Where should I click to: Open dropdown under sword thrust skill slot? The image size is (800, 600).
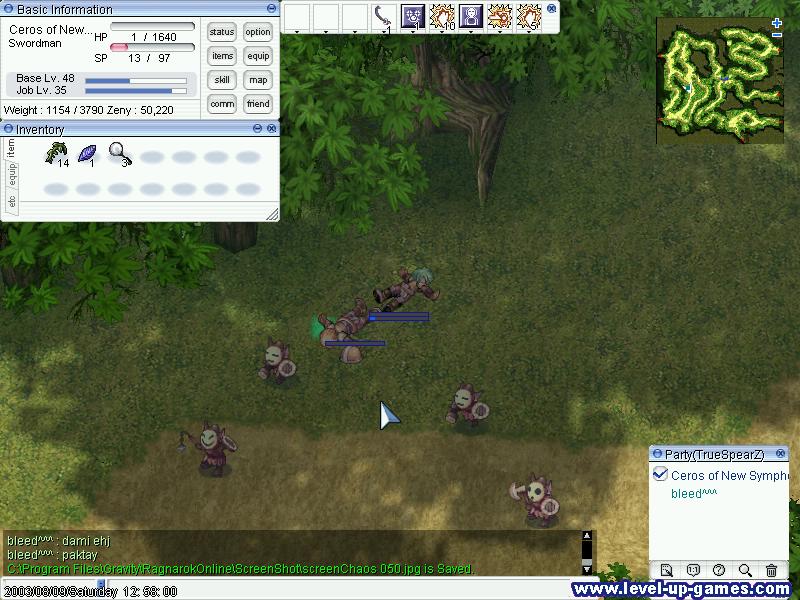[500, 32]
